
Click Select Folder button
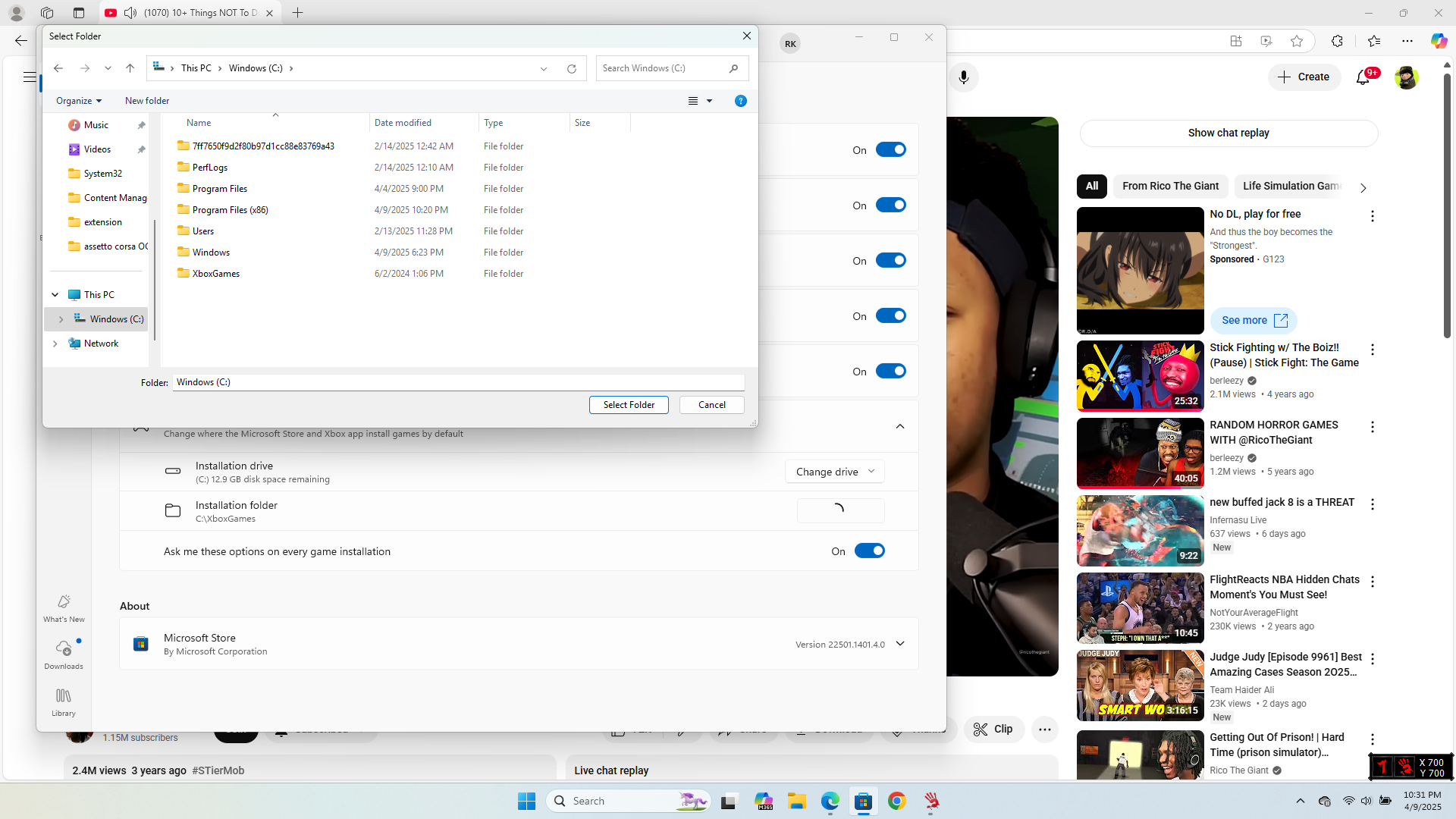tap(629, 405)
